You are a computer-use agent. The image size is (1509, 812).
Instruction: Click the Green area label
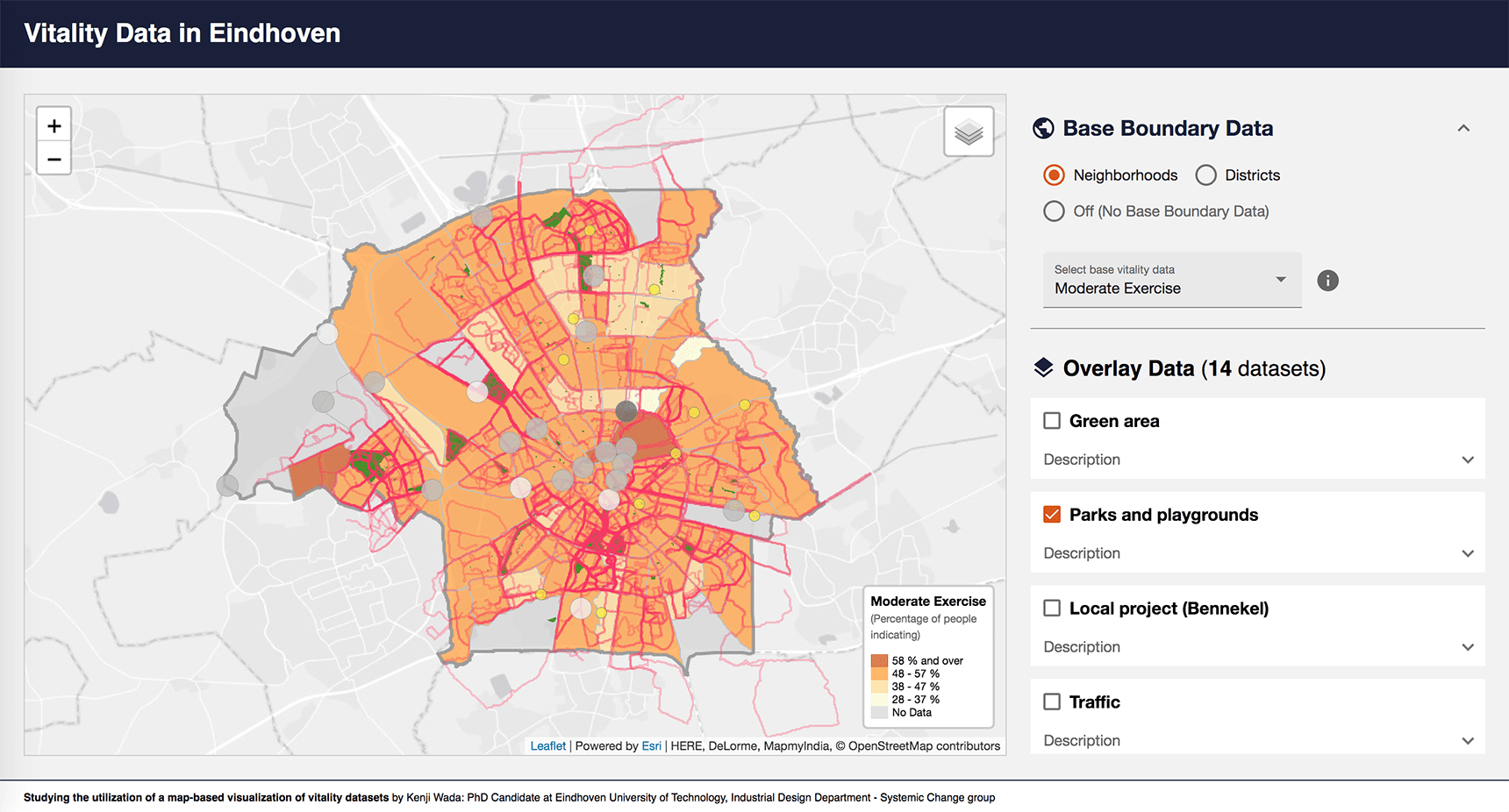click(1114, 421)
